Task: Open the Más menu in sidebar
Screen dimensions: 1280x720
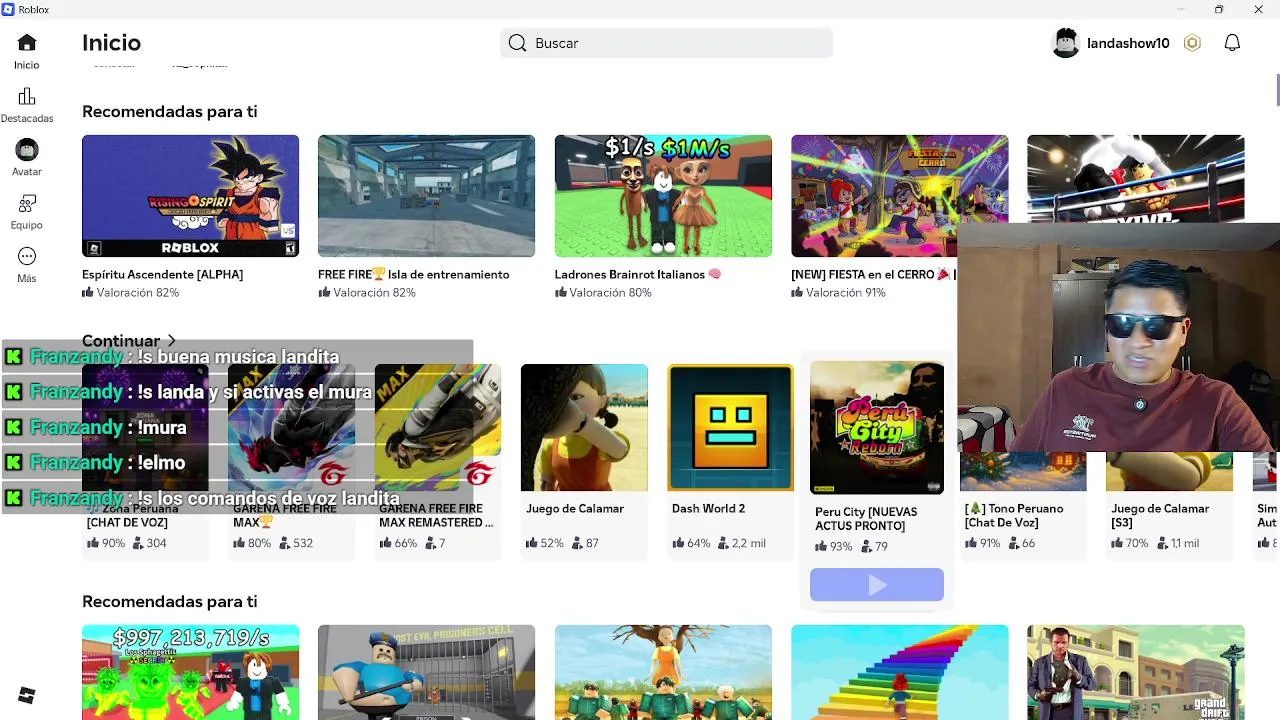Action: coord(27,256)
